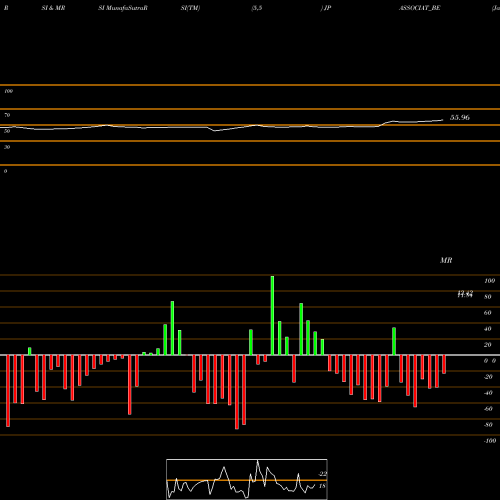
Task: Click the 18 value in the mini chart
Action: pos(322,486)
